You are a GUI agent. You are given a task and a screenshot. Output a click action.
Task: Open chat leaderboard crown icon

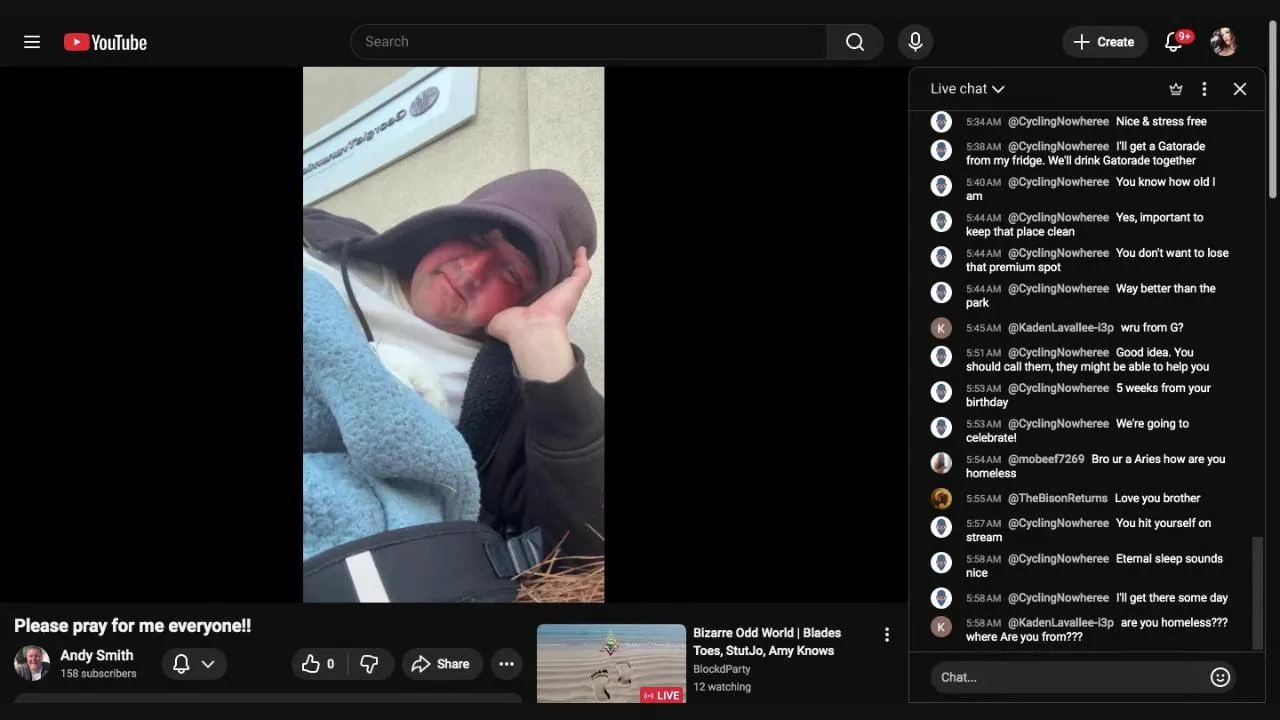pos(1176,89)
